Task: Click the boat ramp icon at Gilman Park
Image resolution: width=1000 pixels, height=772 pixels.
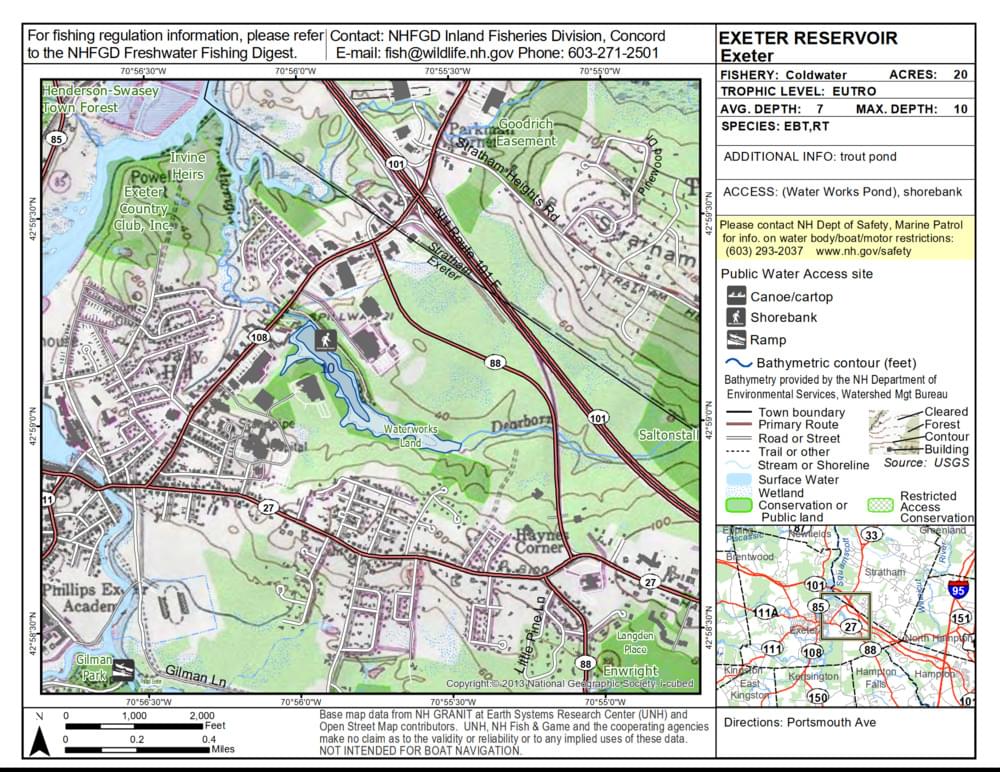Action: [123, 670]
